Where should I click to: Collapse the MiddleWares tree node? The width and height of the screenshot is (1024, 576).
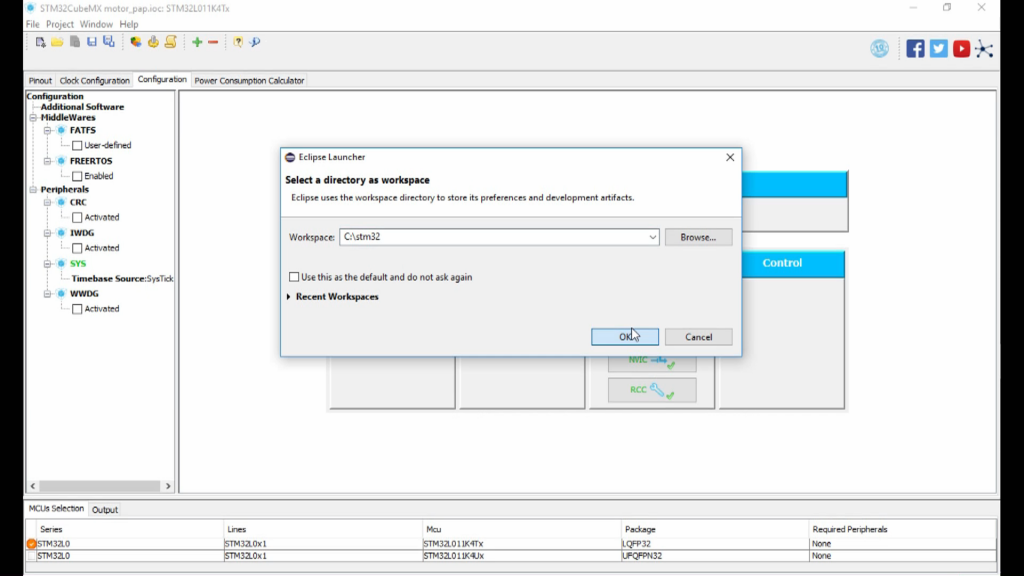(x=33, y=118)
